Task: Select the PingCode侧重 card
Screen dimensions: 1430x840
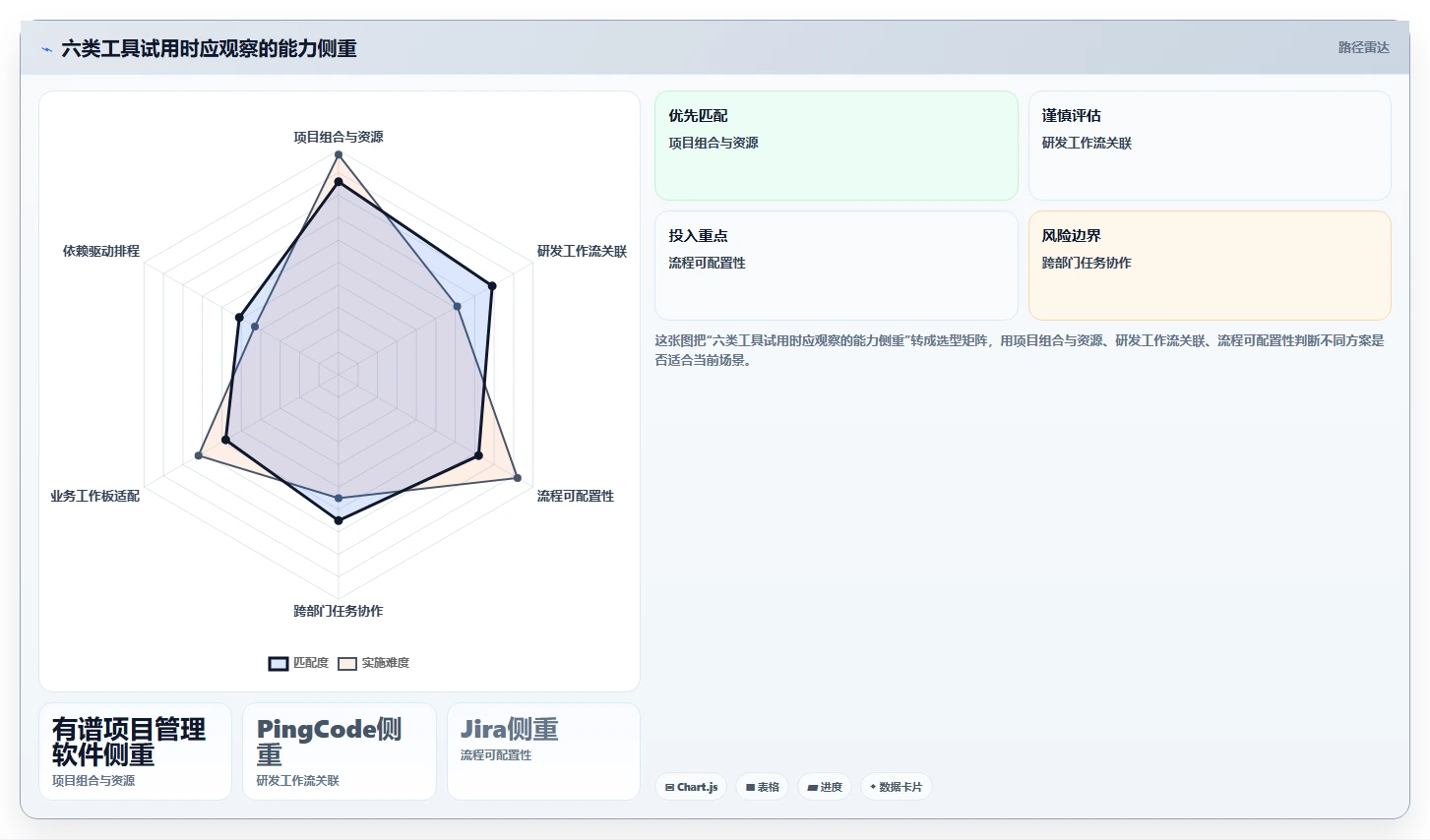Action: 340,751
